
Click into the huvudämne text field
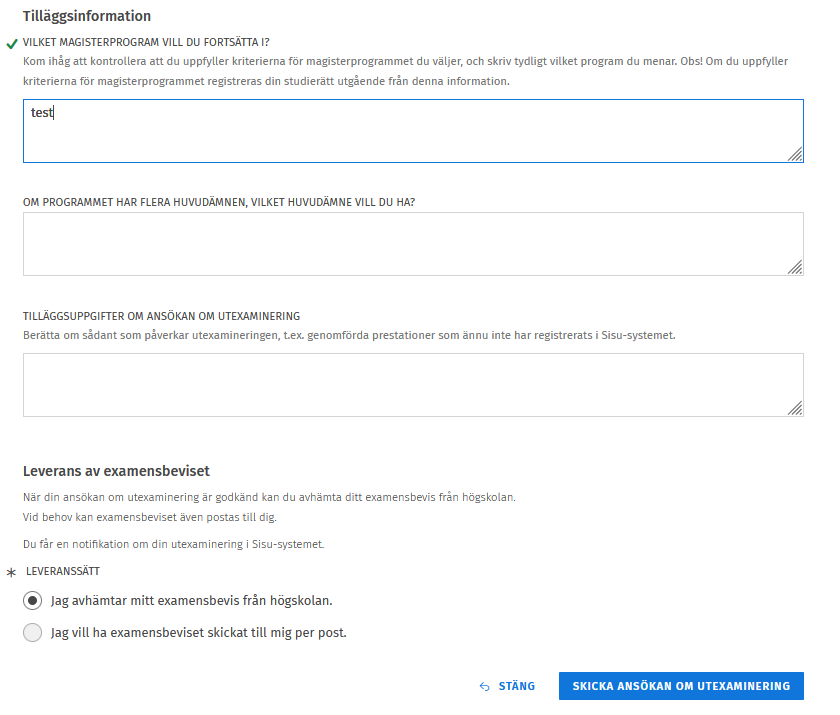click(400, 243)
